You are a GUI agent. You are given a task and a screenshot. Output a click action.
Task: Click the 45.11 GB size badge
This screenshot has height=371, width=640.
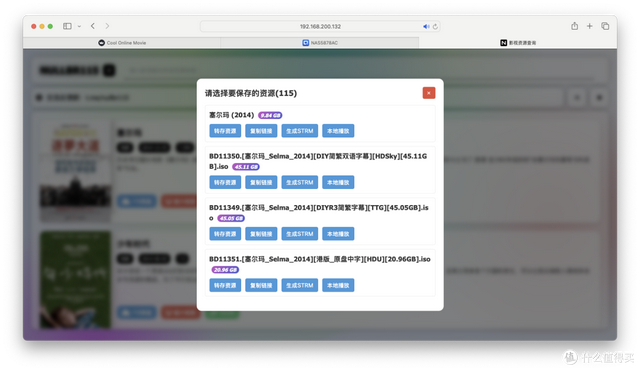(x=246, y=167)
